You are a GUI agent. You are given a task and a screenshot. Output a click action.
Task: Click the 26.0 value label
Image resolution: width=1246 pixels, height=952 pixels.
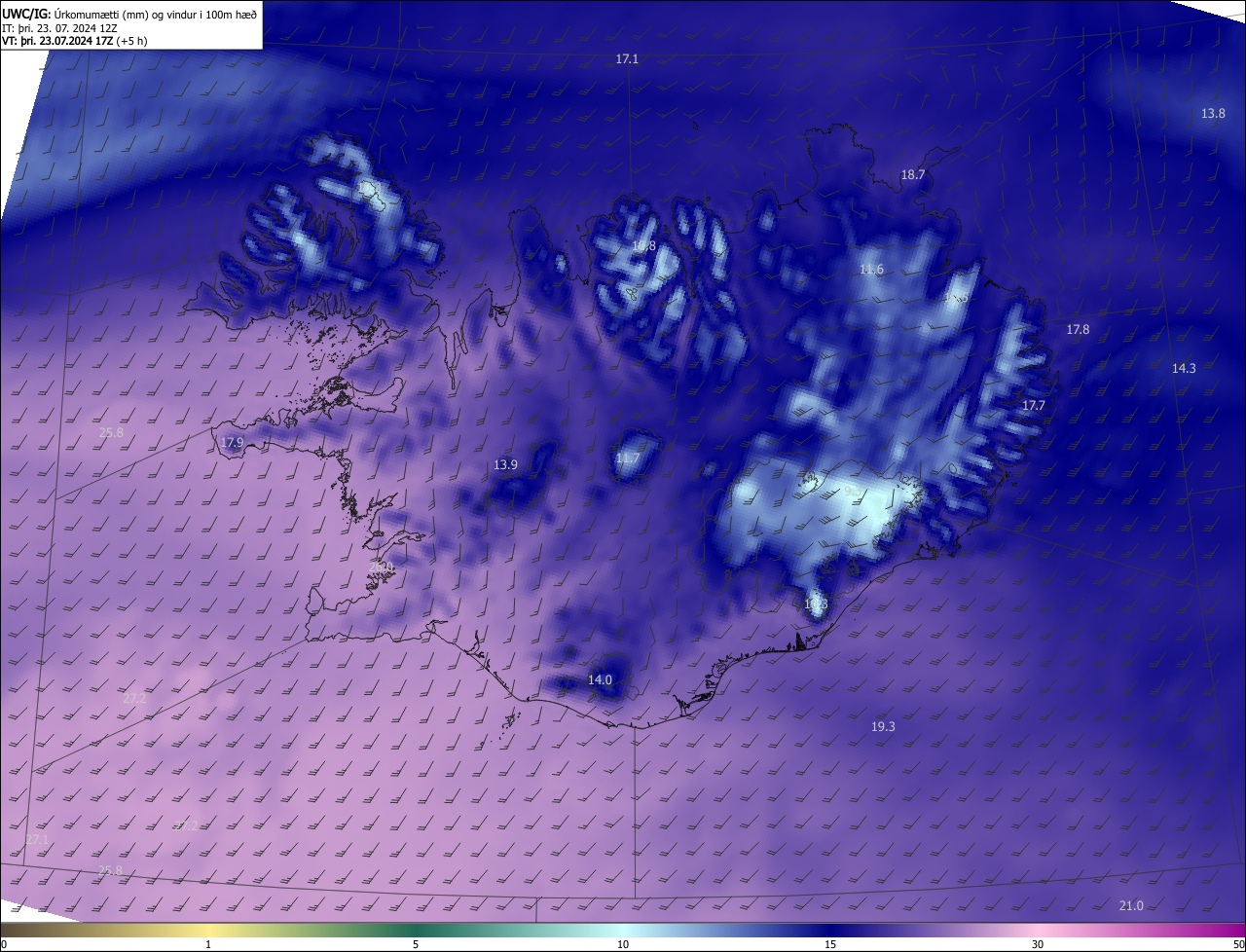(x=382, y=568)
